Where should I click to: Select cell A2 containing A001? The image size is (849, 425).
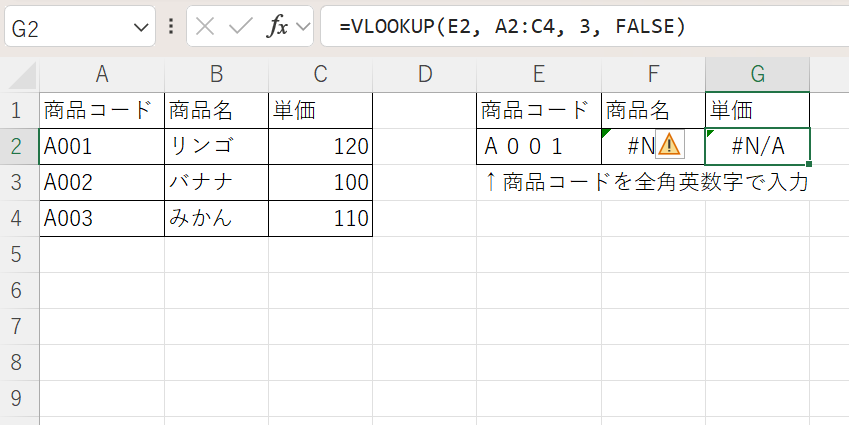(102, 147)
